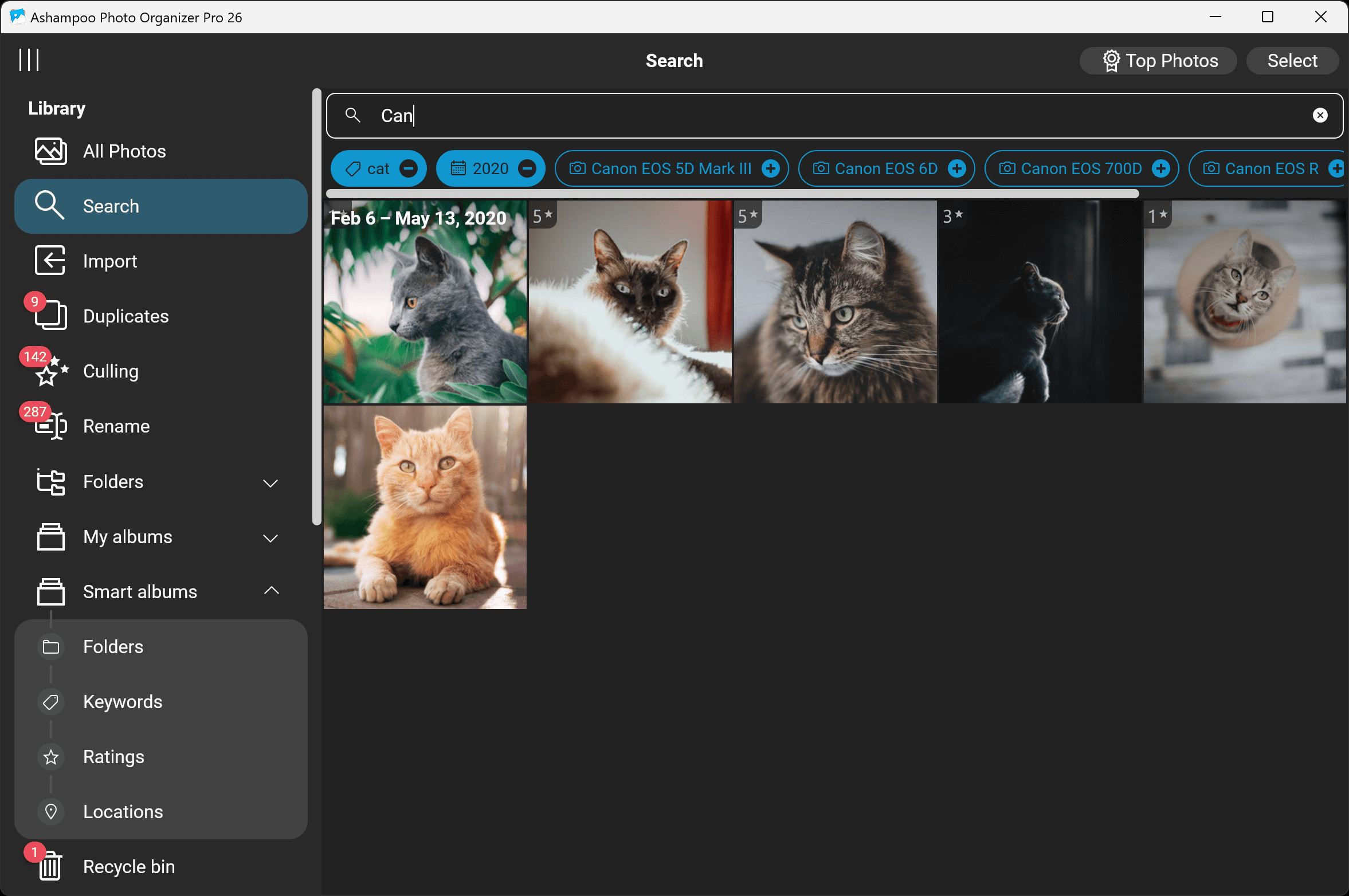This screenshot has width=1349, height=896.
Task: Open the Recycle bin icon
Action: click(50, 866)
